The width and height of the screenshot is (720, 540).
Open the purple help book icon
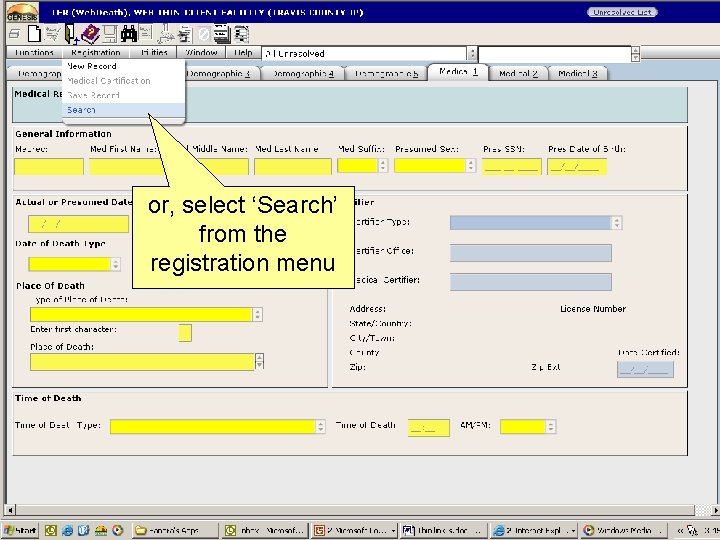click(x=90, y=34)
